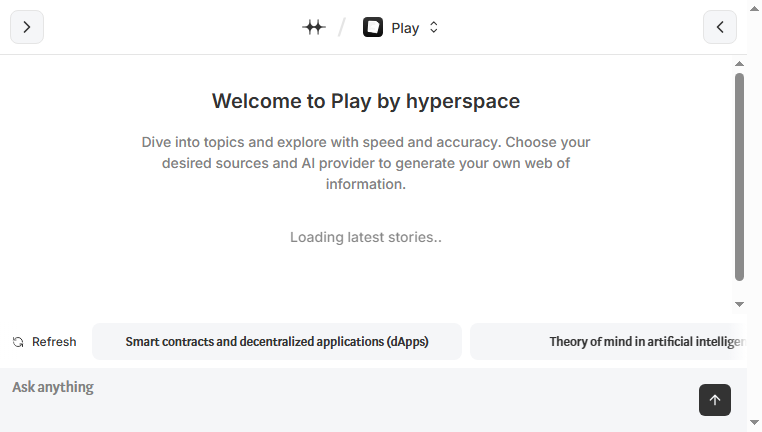
Task: Click the outer page scrollbar up arrow
Action: tap(755, 8)
